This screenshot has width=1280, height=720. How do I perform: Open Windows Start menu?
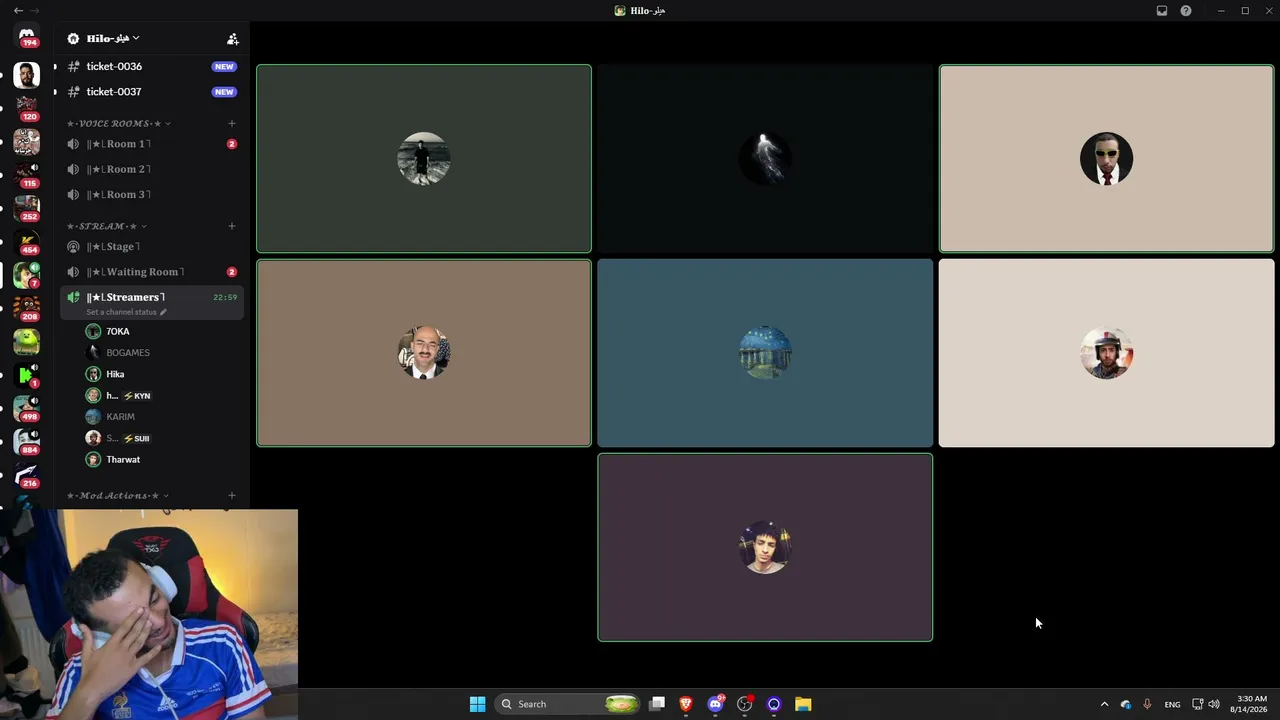point(477,704)
